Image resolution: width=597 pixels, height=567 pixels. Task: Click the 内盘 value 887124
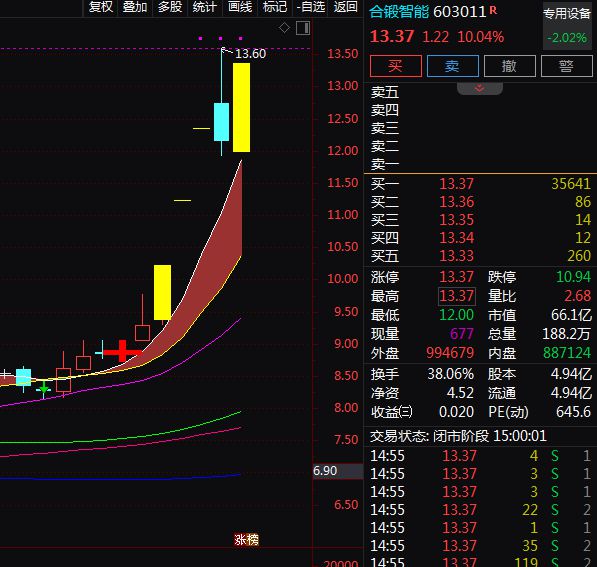567,353
